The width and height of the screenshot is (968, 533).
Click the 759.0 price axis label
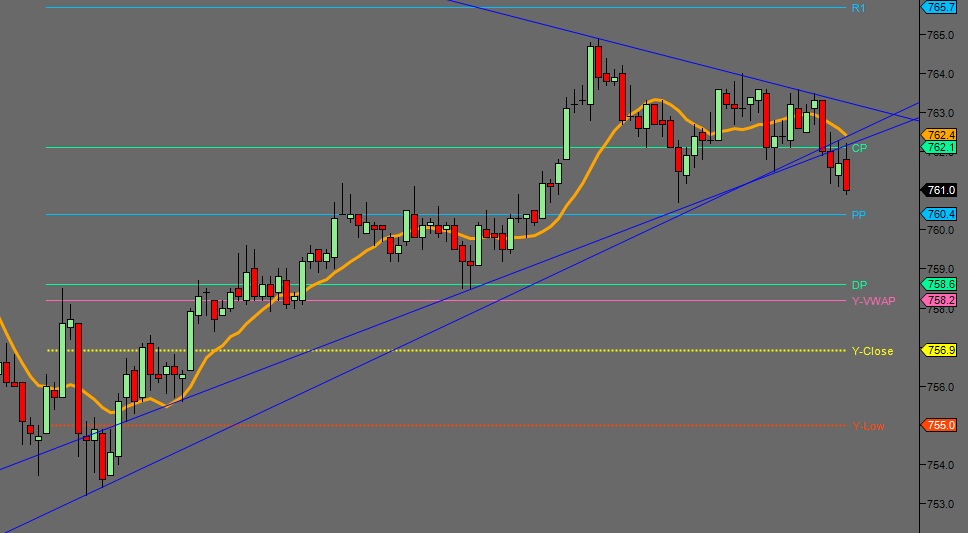[940, 269]
